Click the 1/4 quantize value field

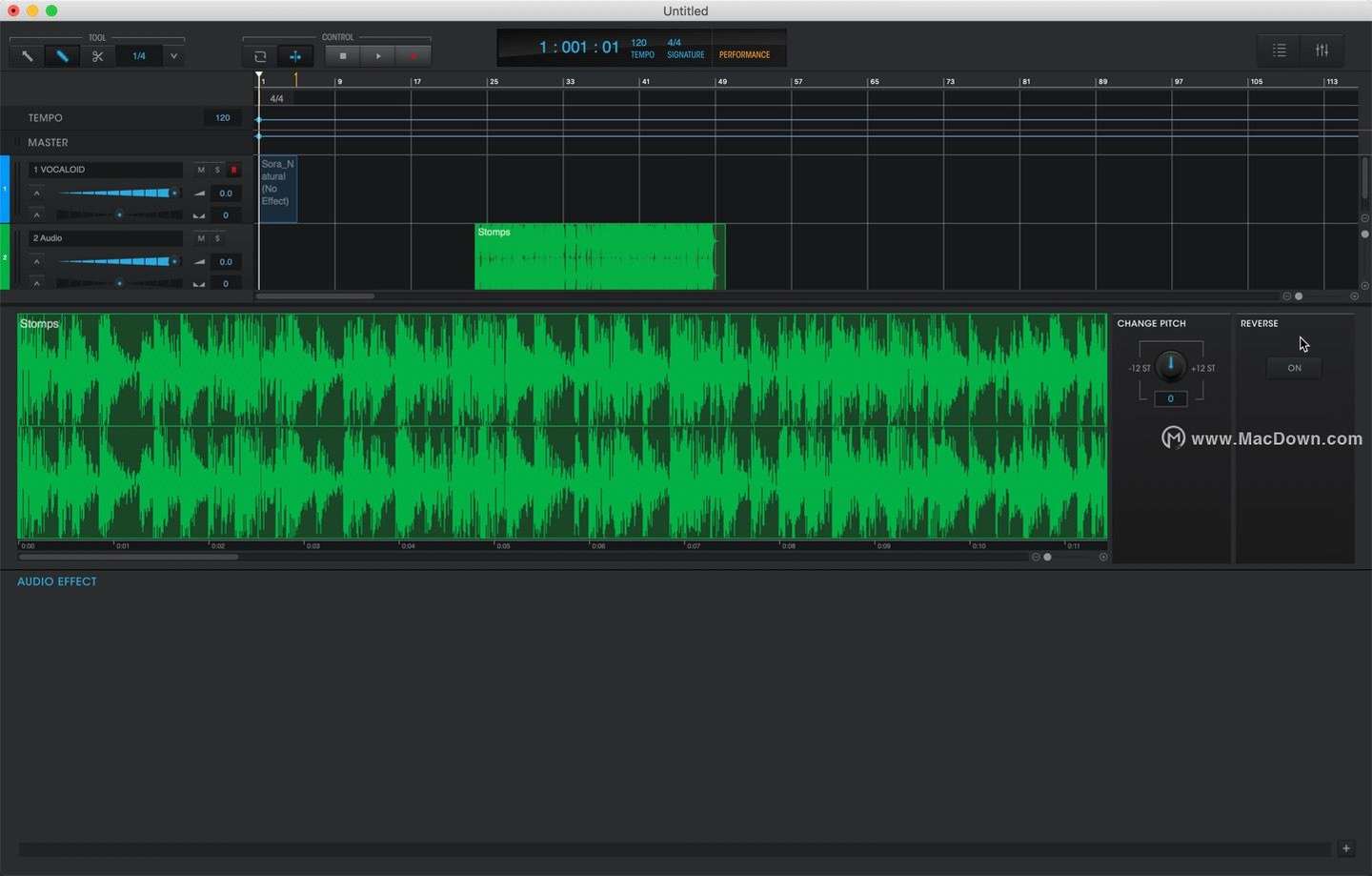(139, 56)
